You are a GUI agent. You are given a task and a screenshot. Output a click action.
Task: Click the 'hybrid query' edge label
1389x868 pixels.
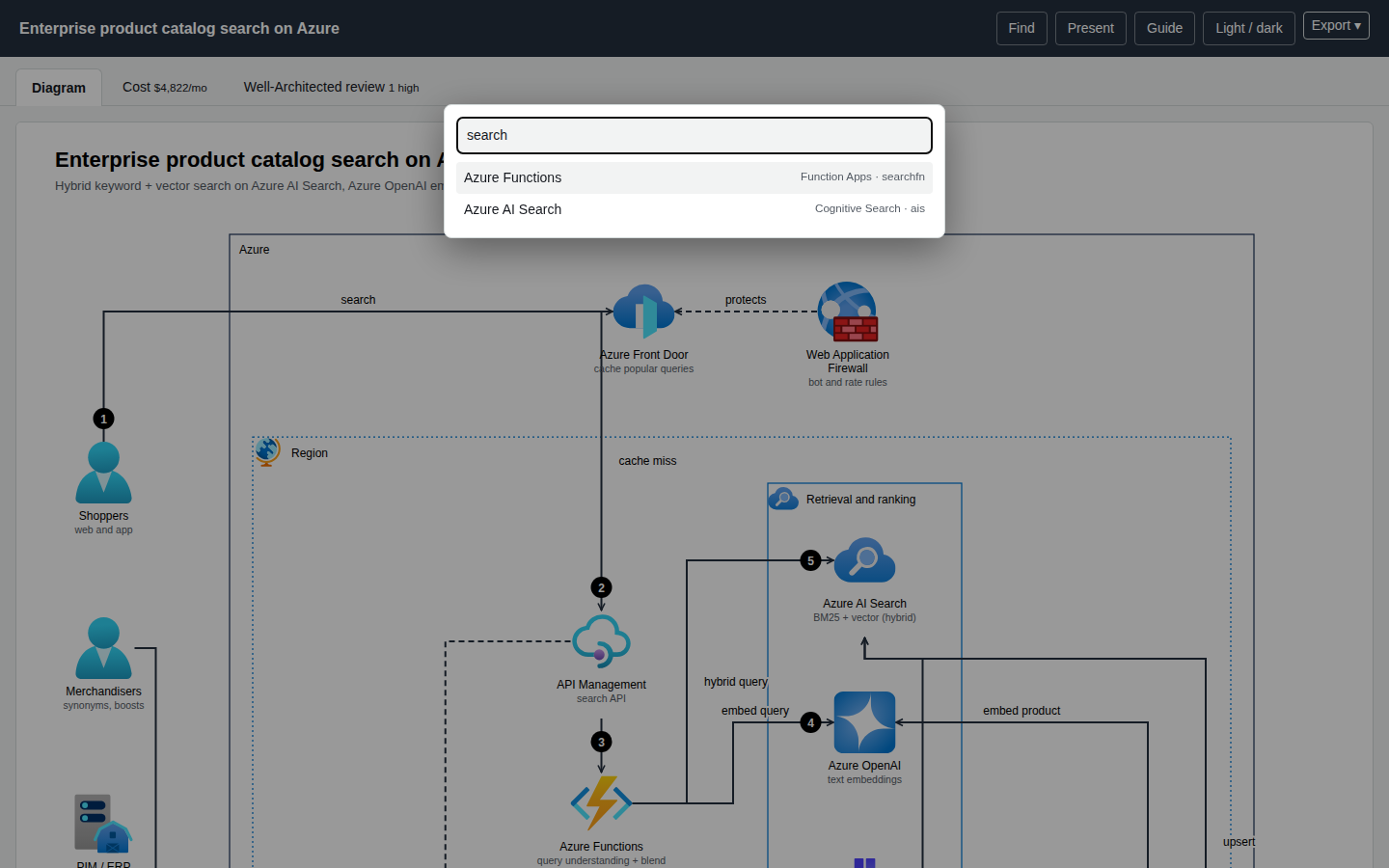[736, 682]
